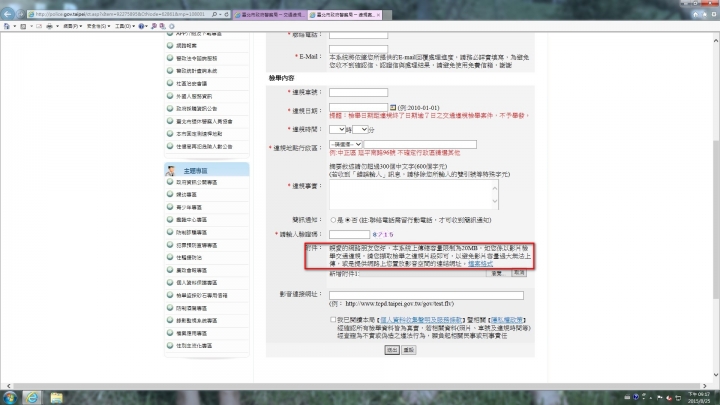Go back with the browser Back arrow

[8, 14]
